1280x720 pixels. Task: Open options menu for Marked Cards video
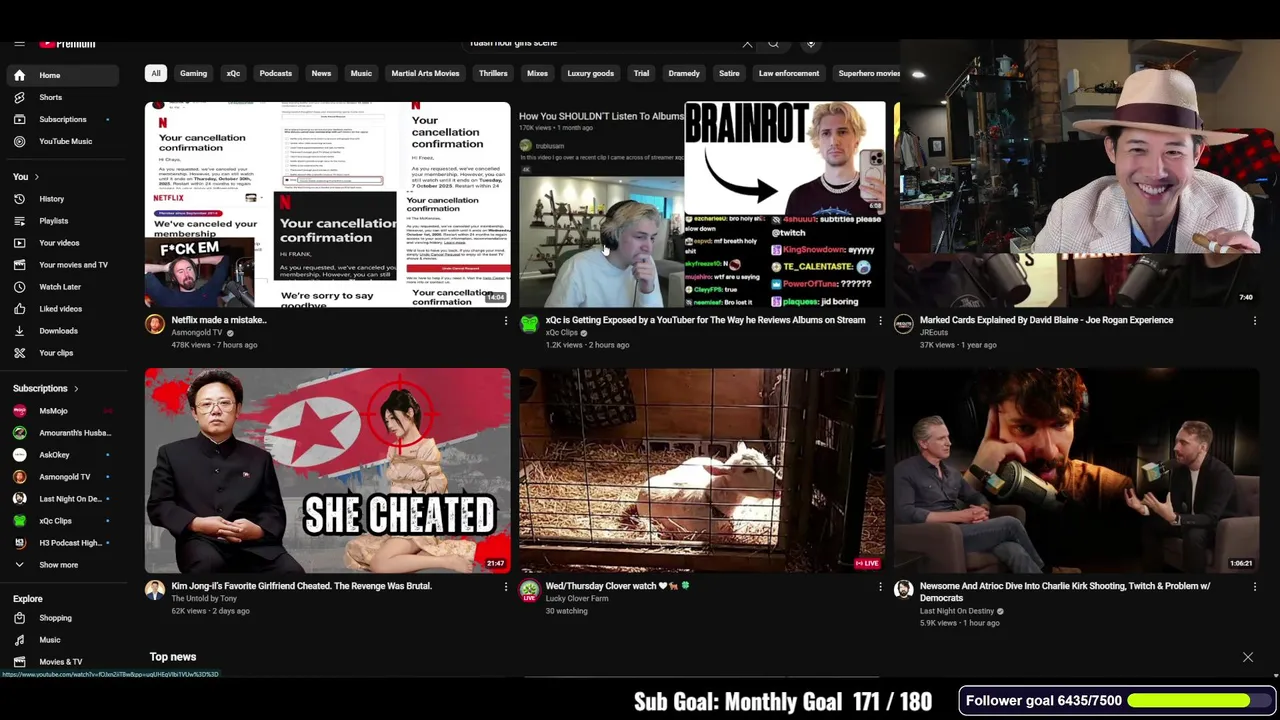coord(1254,321)
